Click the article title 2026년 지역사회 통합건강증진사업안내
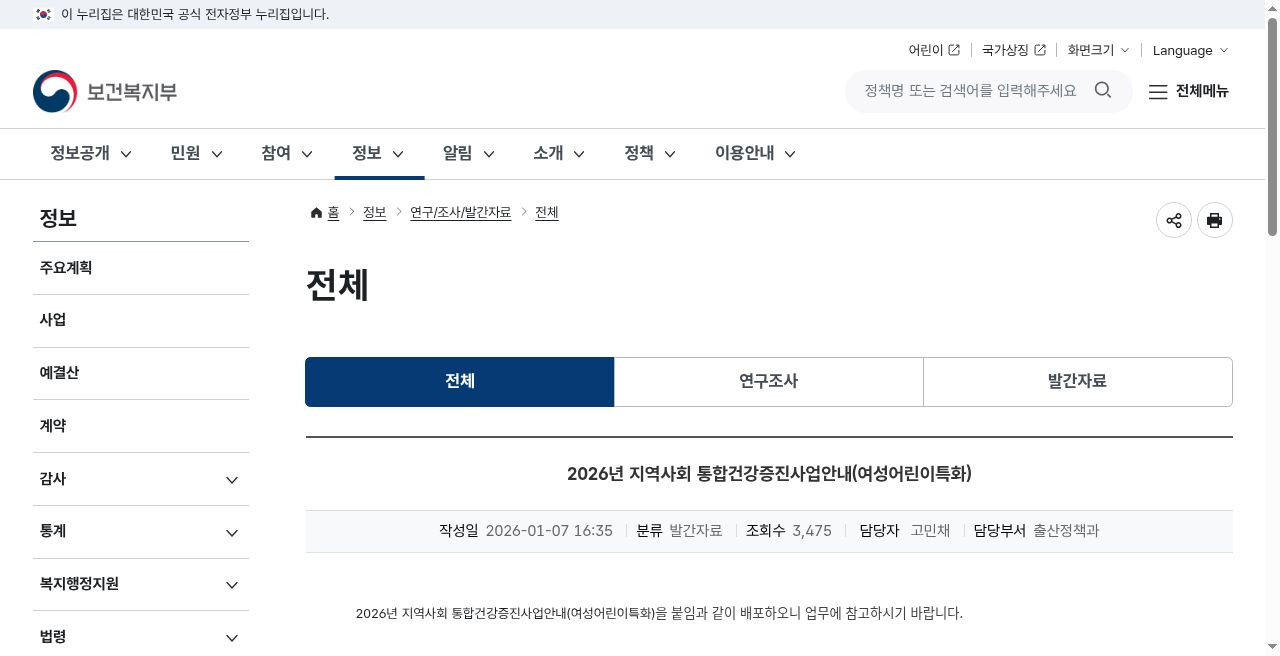Viewport: 1280px width, 656px height. [x=769, y=474]
